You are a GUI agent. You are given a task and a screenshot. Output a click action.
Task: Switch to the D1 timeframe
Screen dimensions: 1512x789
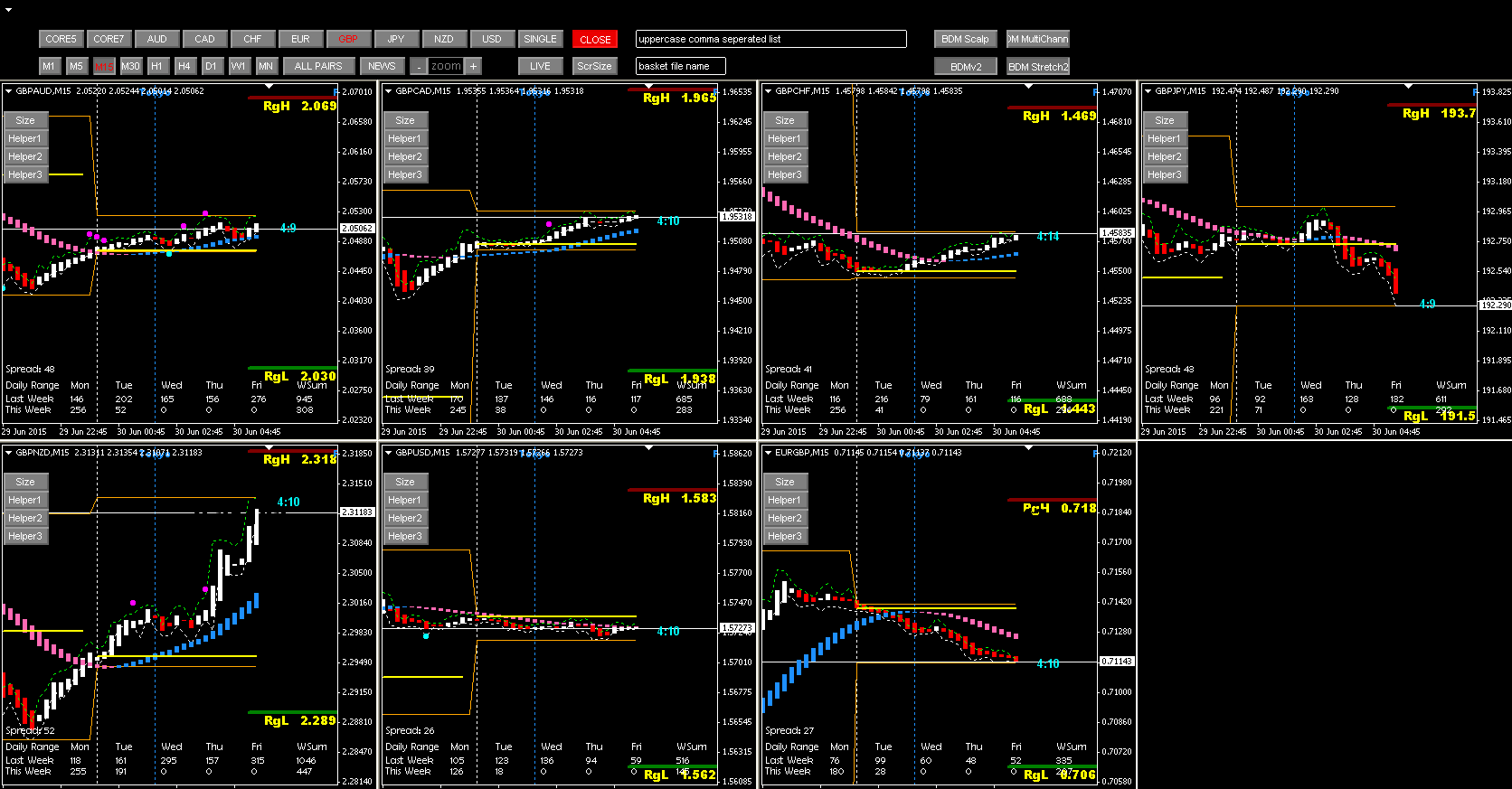(x=212, y=66)
